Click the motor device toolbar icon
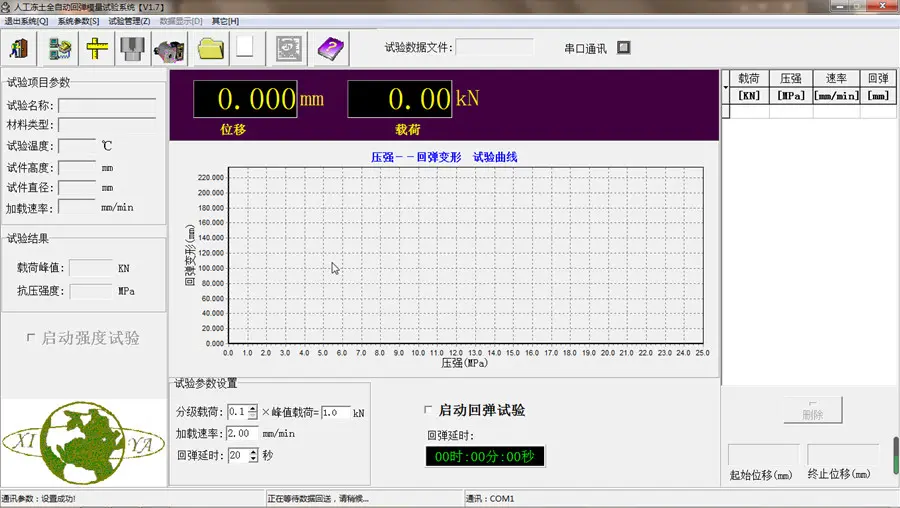Image resolution: width=900 pixels, height=508 pixels. click(x=169, y=49)
